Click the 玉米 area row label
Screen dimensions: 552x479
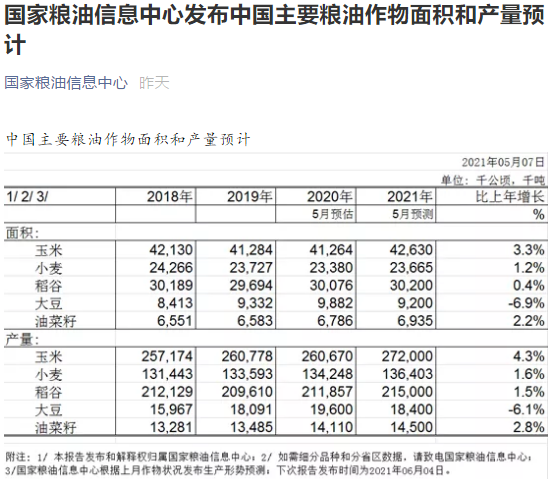49,251
